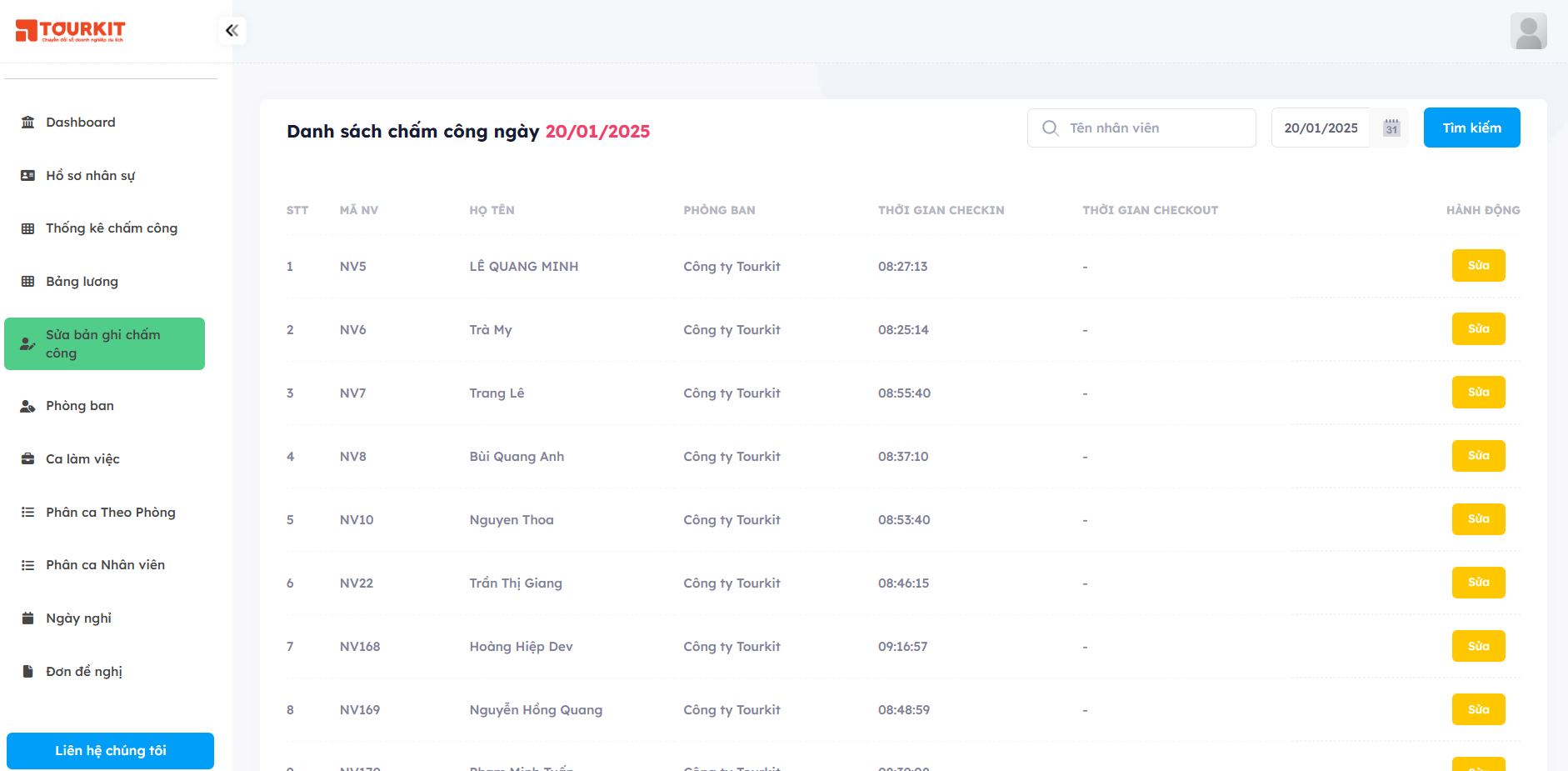Click the Ngày nghỉ calendar icon

coord(27,618)
